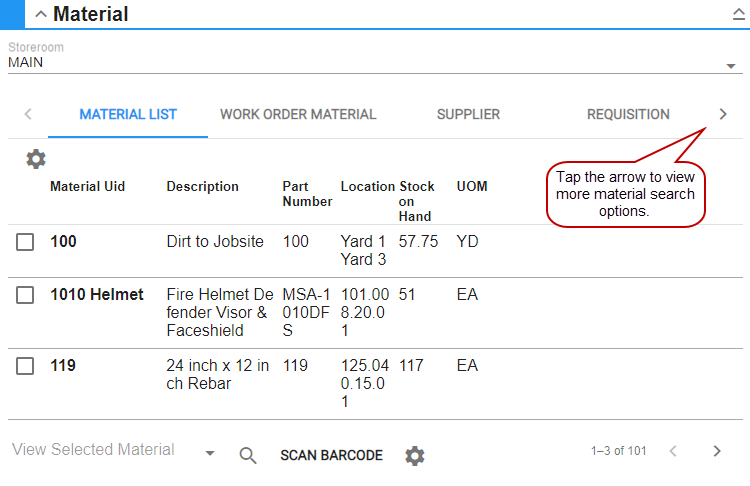Select the 1010 Helmet row checkbox
The image size is (750, 486).
tap(26, 296)
